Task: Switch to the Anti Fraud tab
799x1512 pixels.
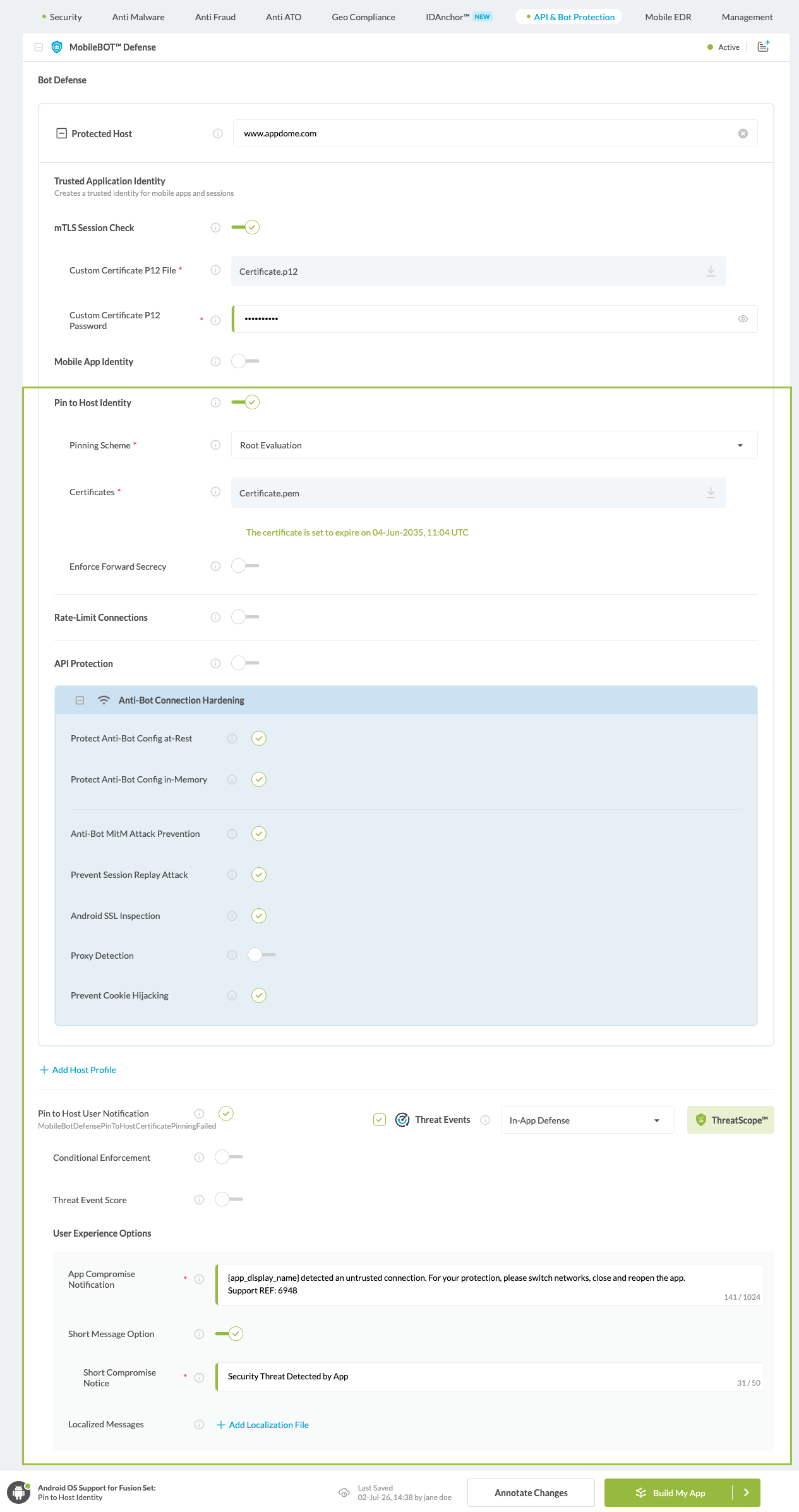Action: pyautogui.click(x=215, y=17)
